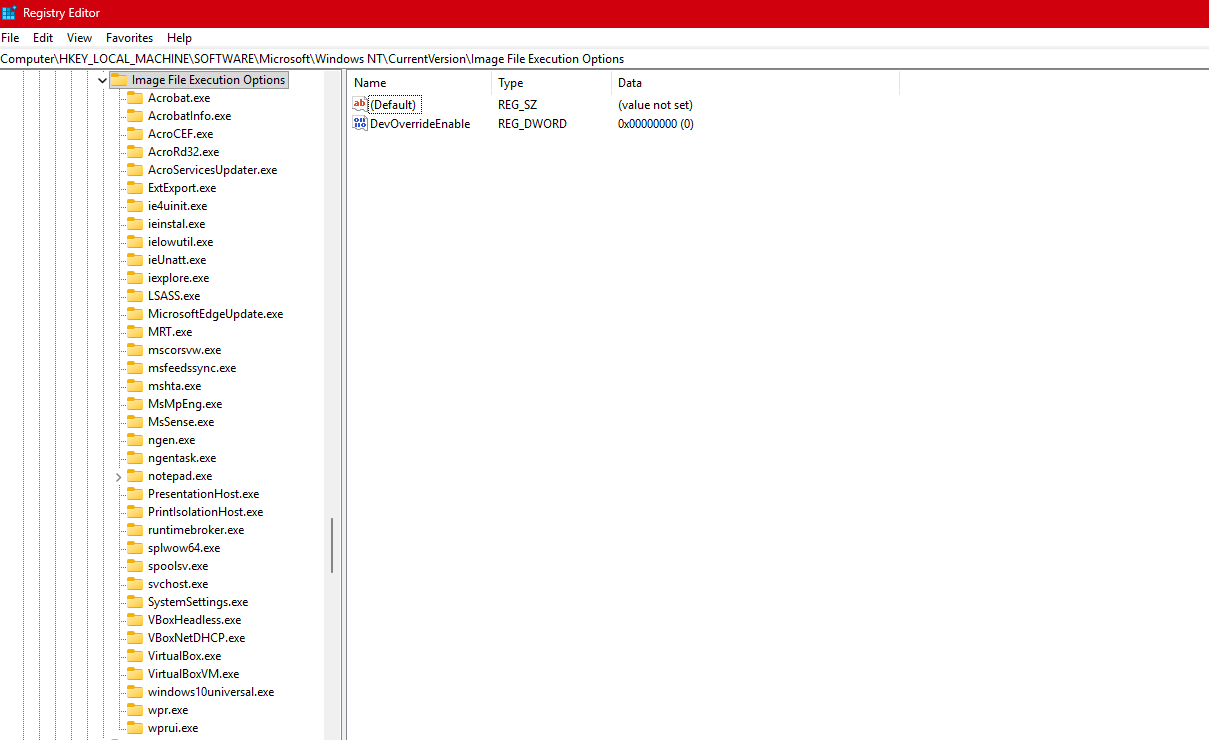The width and height of the screenshot is (1209, 740).
Task: Click the (value not set) data cell
Action: (x=655, y=105)
